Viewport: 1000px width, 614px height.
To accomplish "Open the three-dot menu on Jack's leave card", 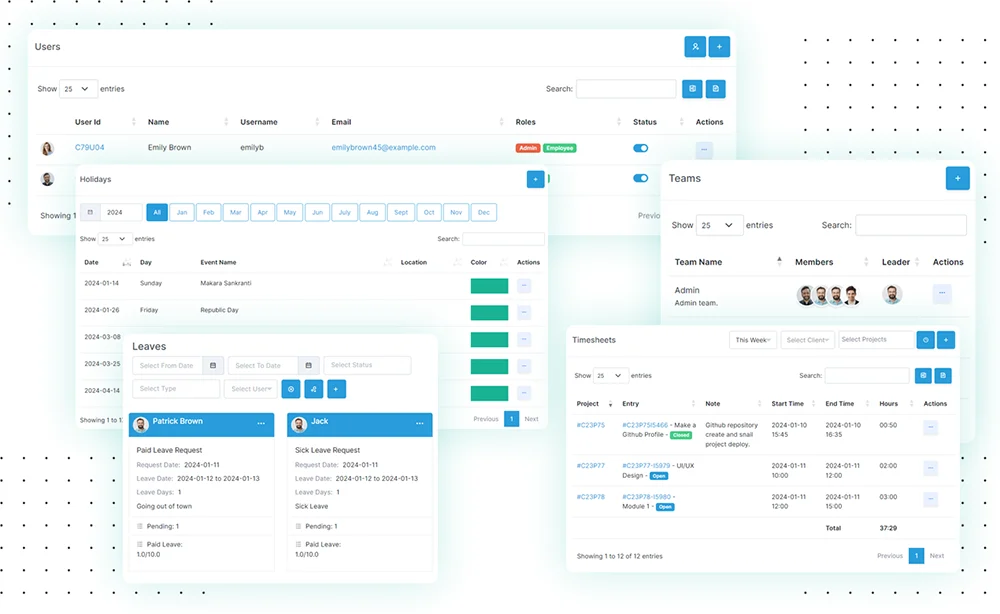I will pyautogui.click(x=417, y=424).
